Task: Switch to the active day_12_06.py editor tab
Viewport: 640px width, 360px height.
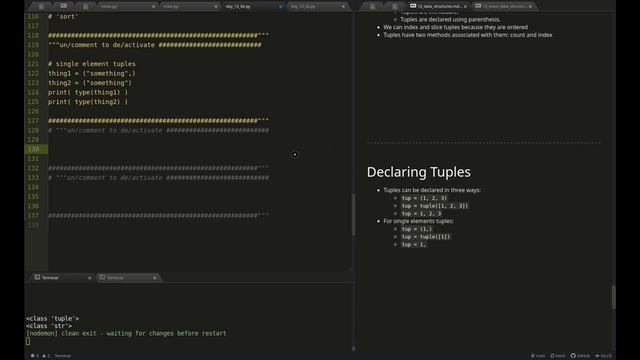Action: coord(253,7)
